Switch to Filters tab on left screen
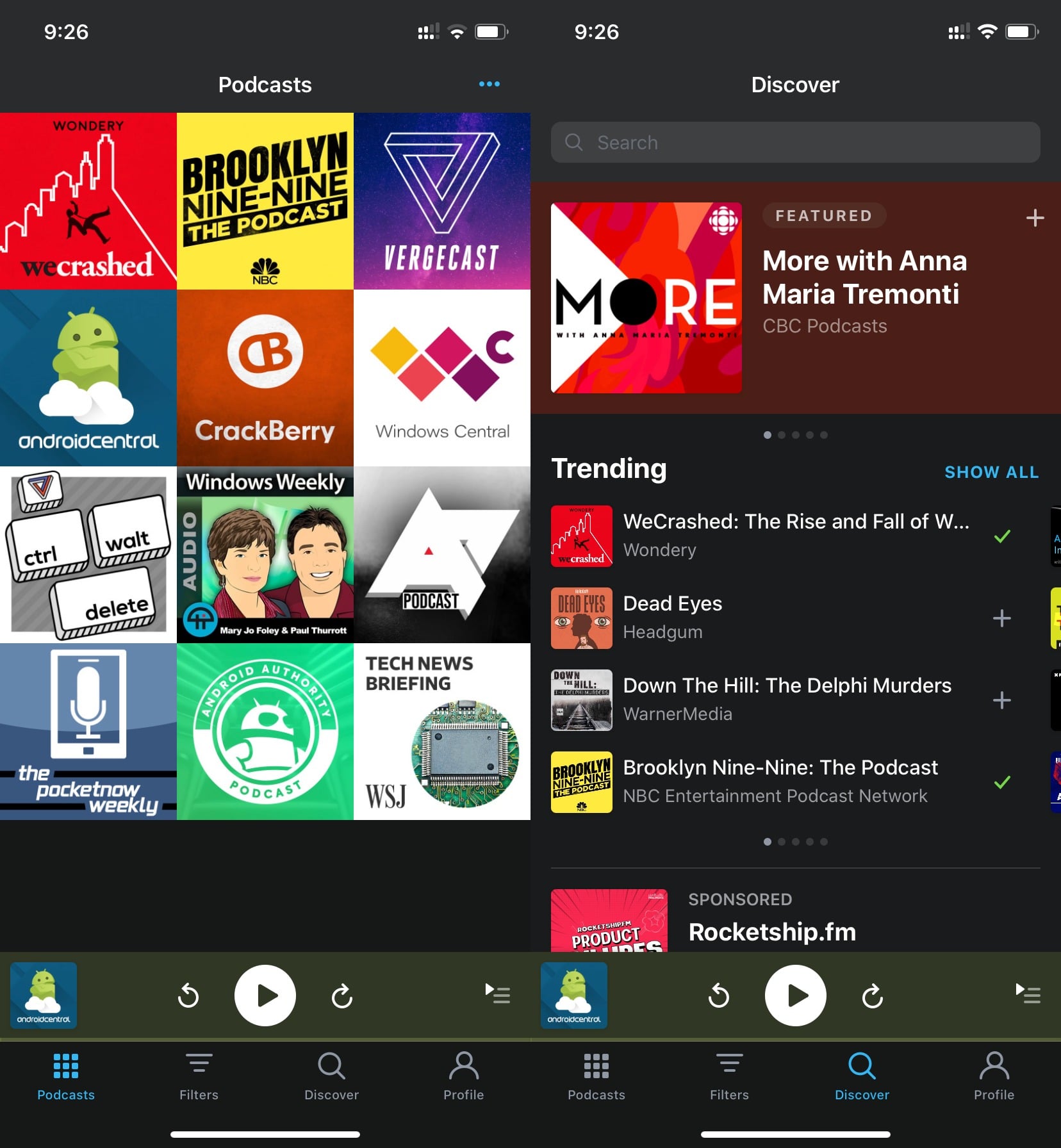Image resolution: width=1061 pixels, height=1148 pixels. [199, 1076]
